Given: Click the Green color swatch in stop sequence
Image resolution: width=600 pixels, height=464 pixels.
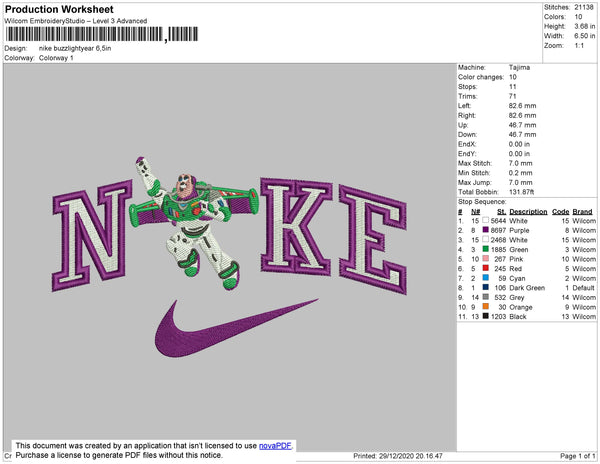Looking at the screenshot, I should click(486, 249).
